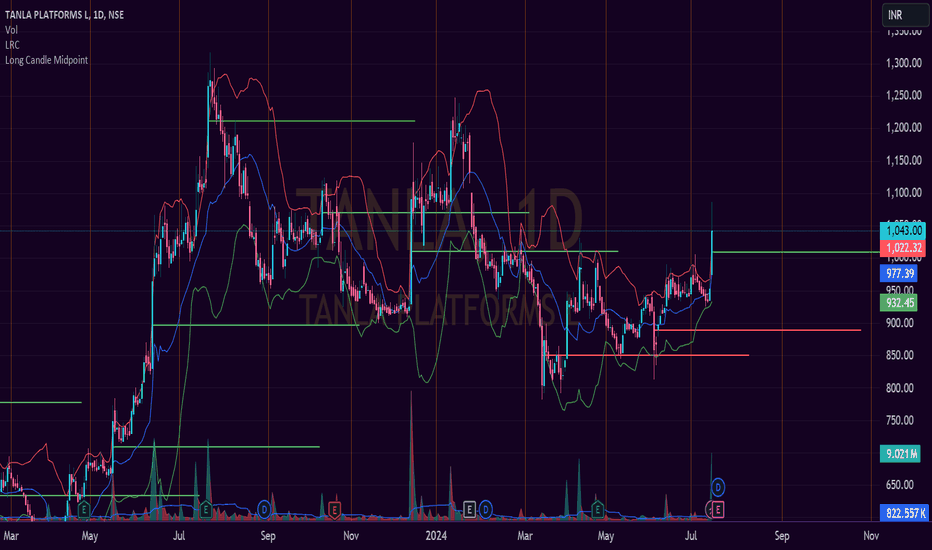Open the red E earnings marker near Nov 2023
Image resolution: width=932 pixels, height=550 pixels.
point(334,509)
